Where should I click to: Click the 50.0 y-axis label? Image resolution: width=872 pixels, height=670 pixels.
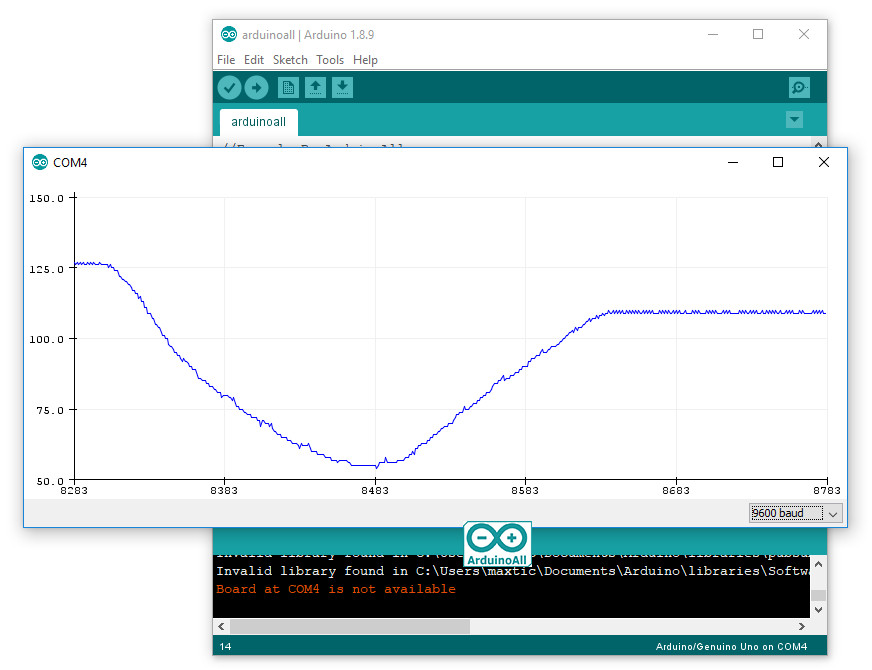50,481
